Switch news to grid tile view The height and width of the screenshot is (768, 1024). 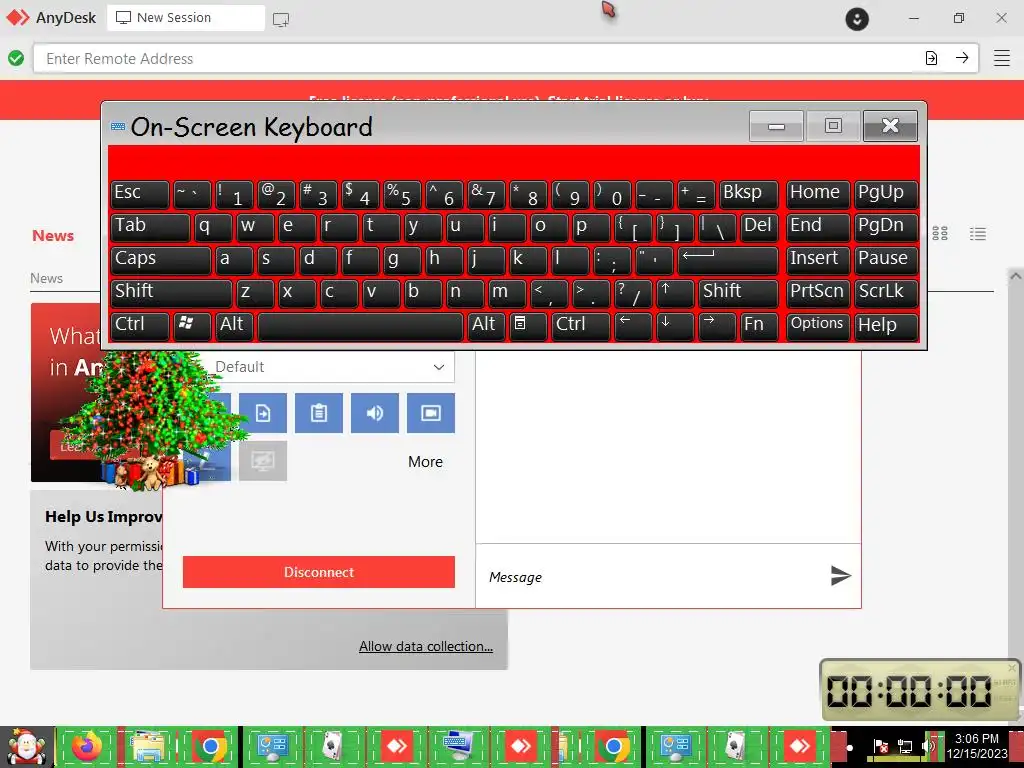click(x=940, y=234)
